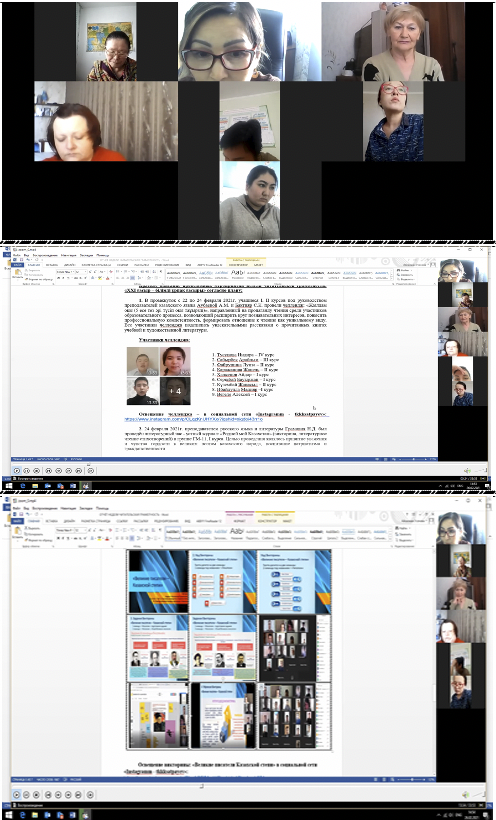The height and width of the screenshot is (820, 496).
Task: Open Windows Start in upper screenshot taskbar
Action: [9, 486]
